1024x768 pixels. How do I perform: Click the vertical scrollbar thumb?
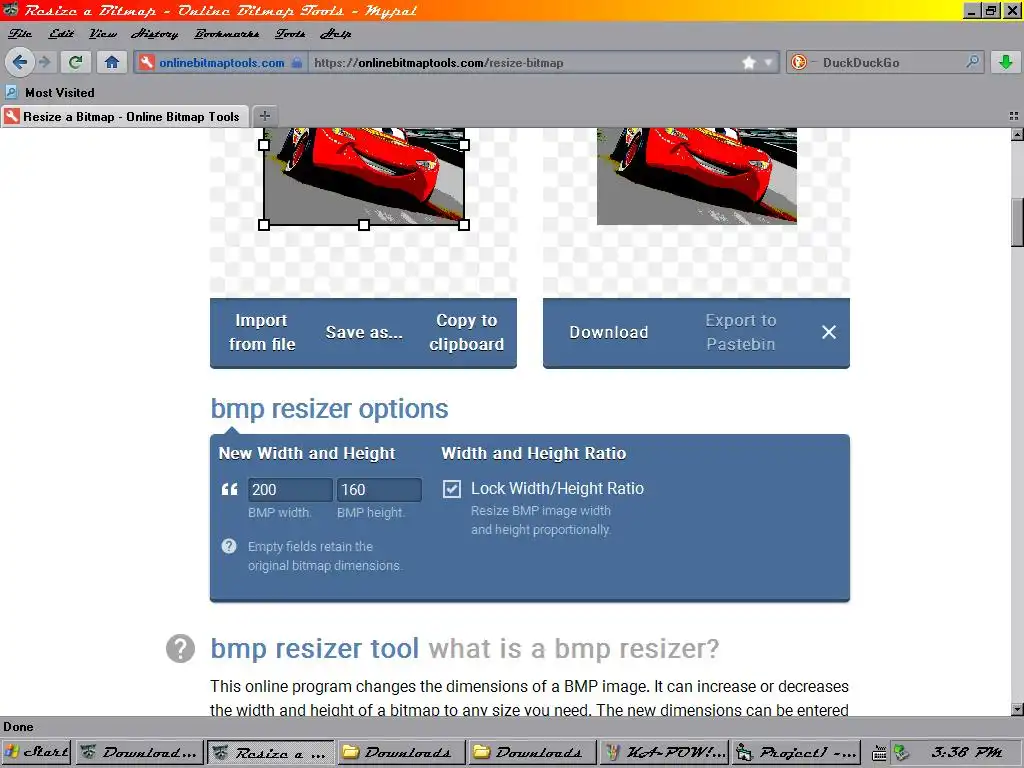(x=1017, y=222)
